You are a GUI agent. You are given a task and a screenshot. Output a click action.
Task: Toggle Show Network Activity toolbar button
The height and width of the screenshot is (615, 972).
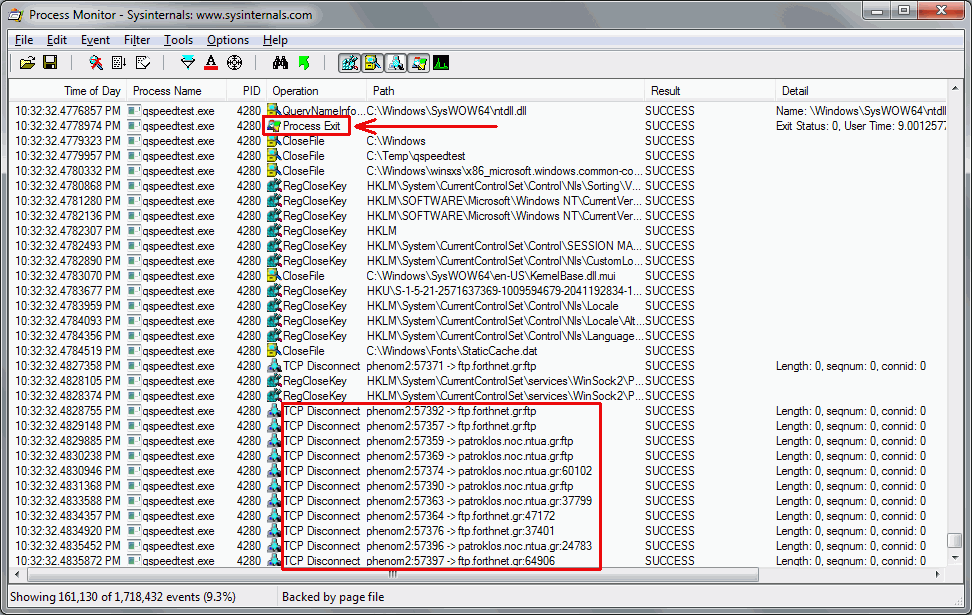tap(395, 63)
